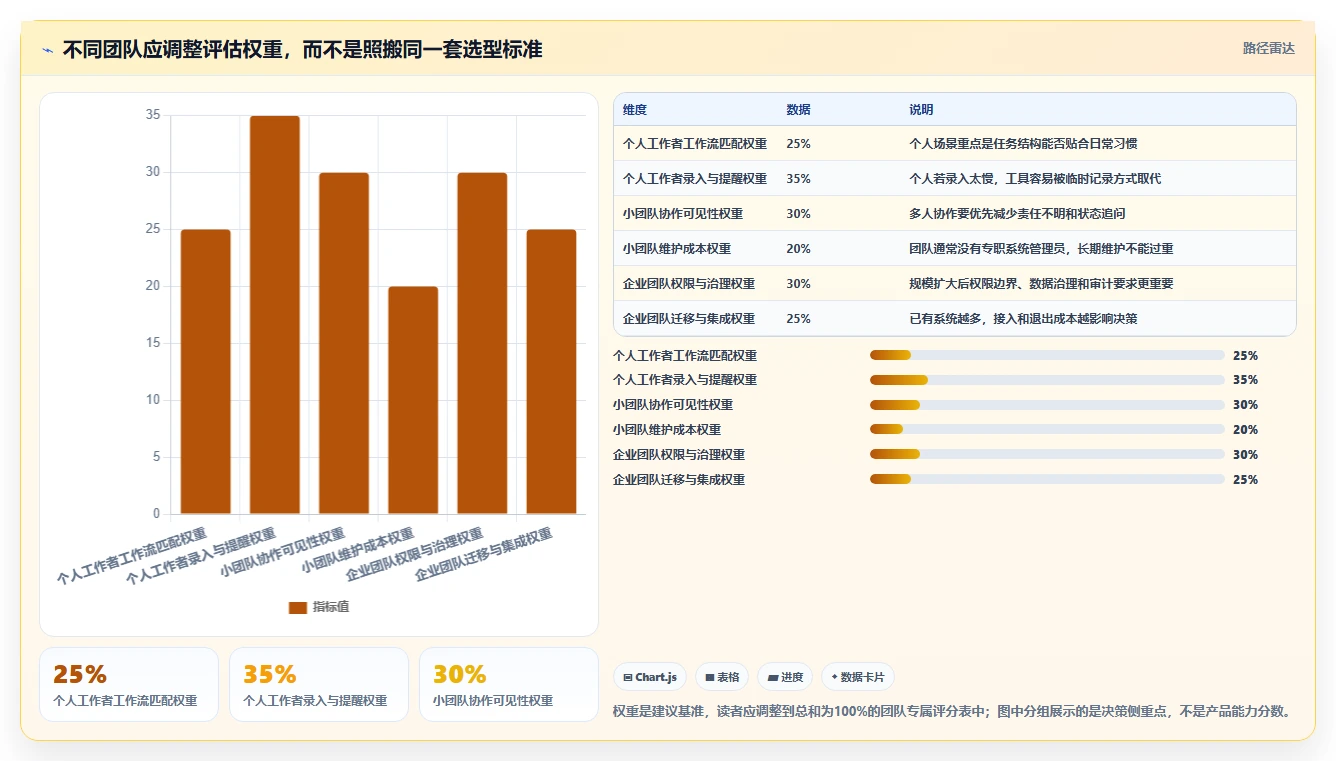
Task: Click progress list label 小团队维护成本权重
Action: click(x=667, y=430)
